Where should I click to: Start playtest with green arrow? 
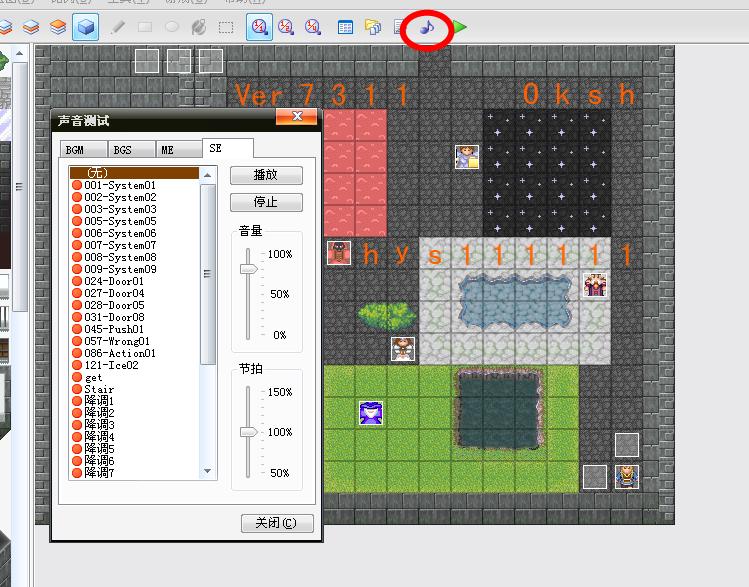click(460, 27)
